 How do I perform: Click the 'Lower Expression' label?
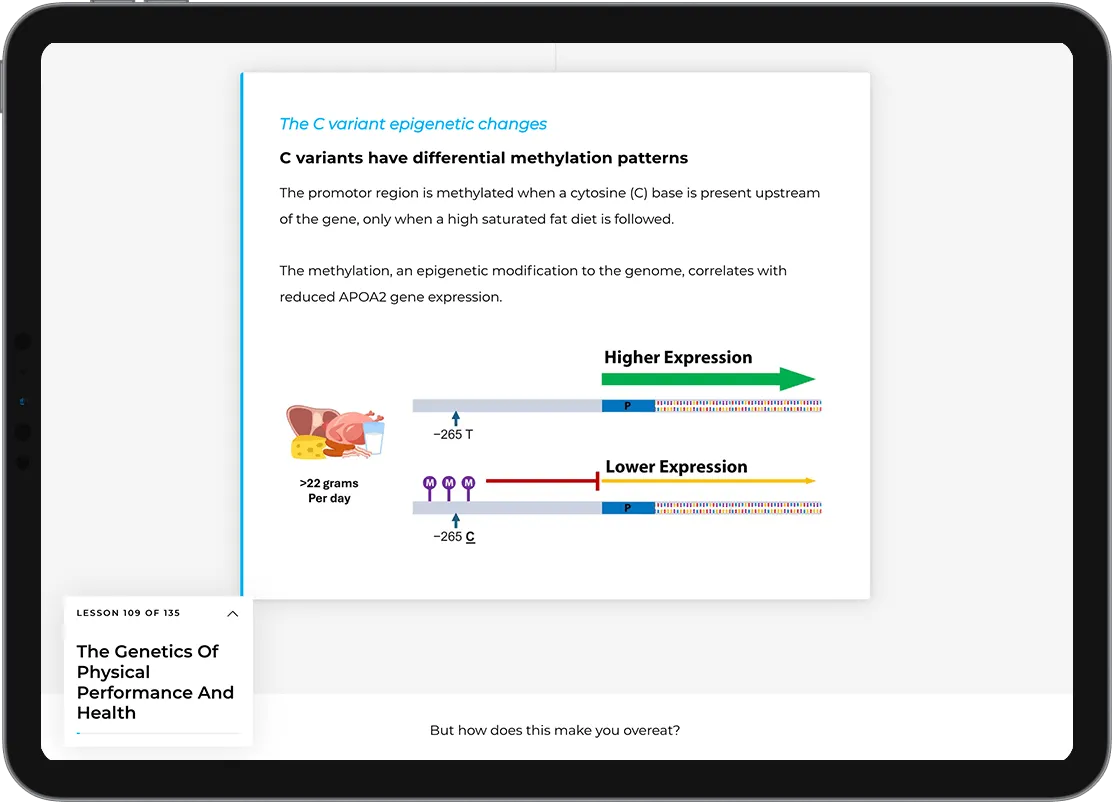[676, 467]
